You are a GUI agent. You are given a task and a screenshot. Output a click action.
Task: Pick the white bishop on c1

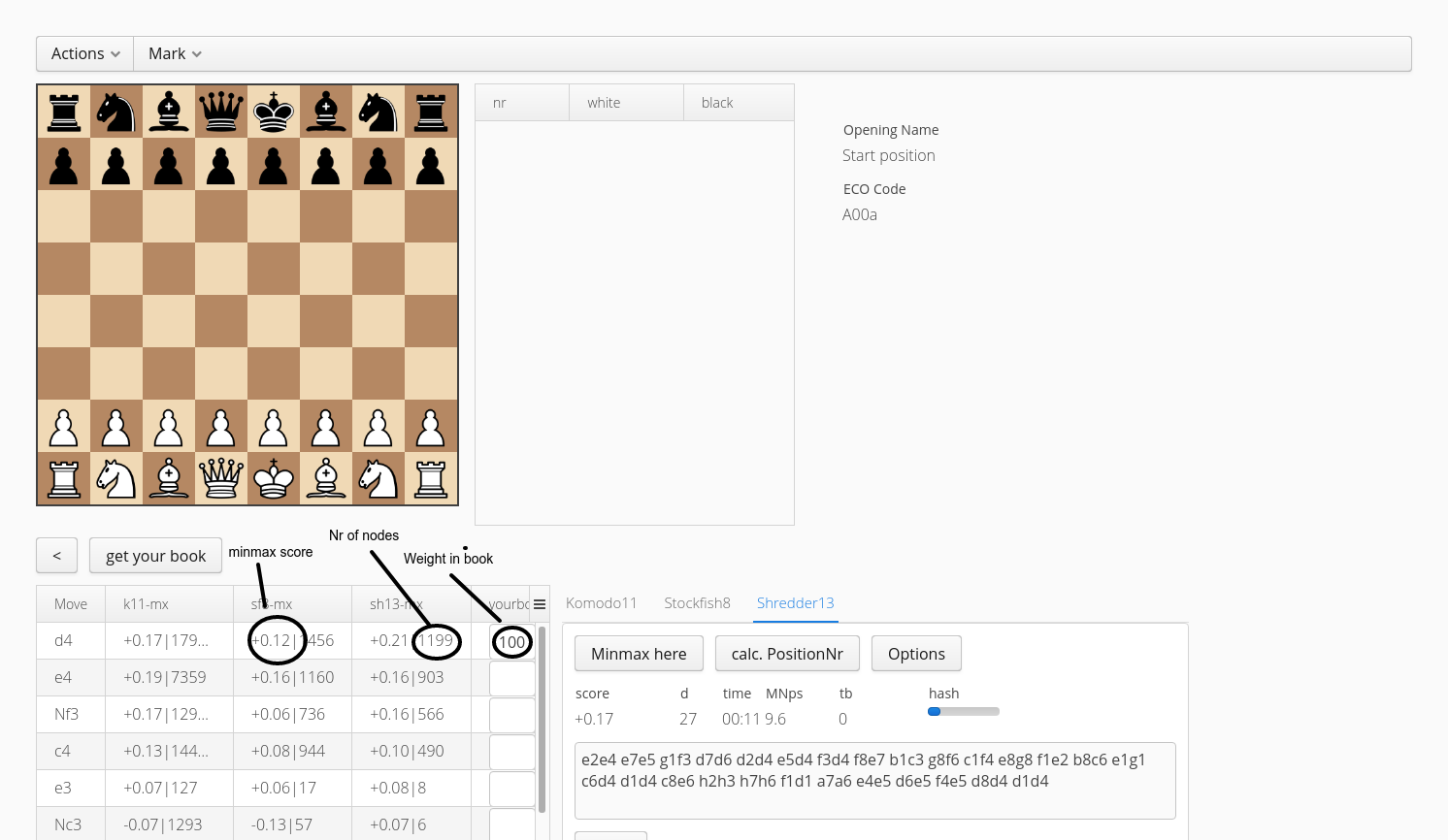point(169,478)
